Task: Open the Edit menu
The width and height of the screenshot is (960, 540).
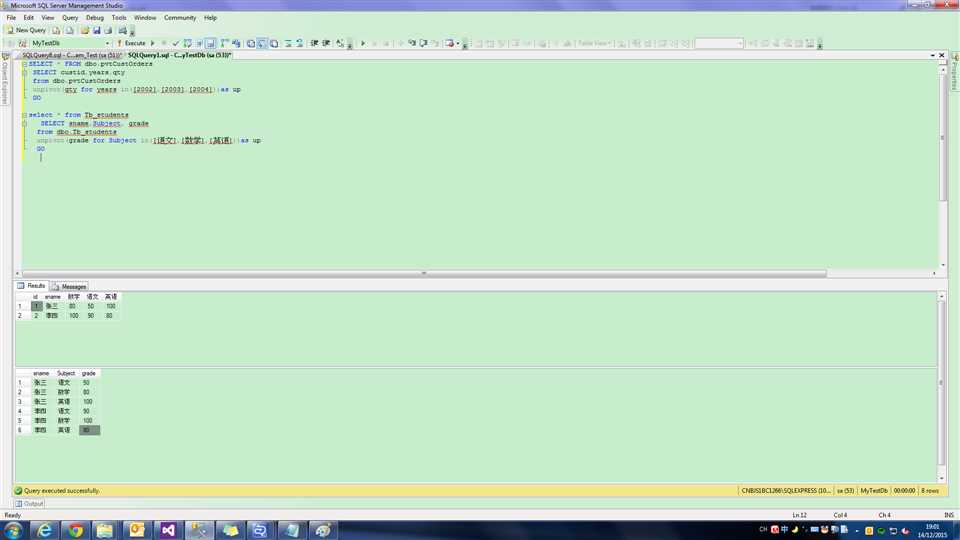Action: point(29,18)
